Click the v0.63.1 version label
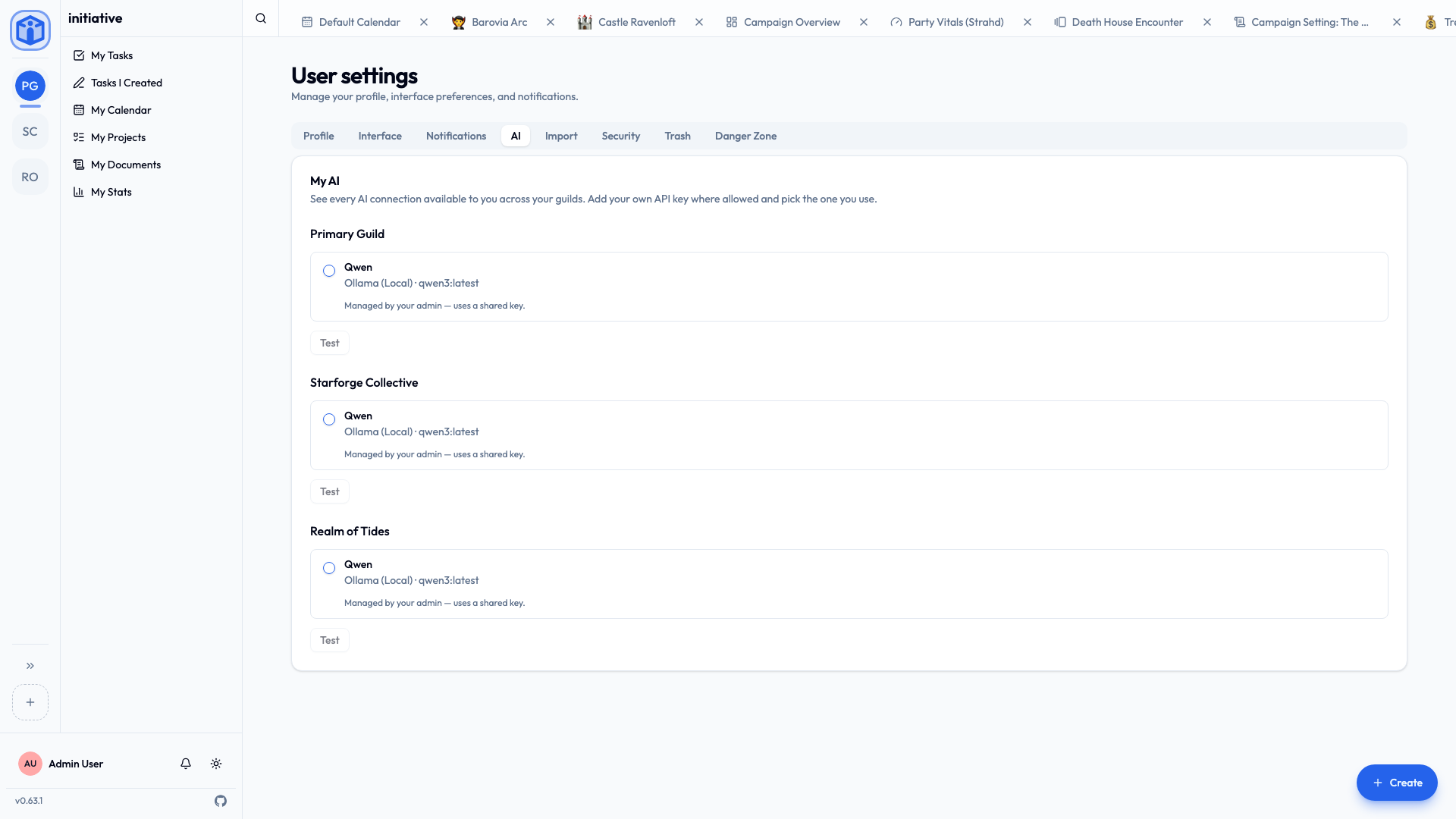 pos(29,801)
